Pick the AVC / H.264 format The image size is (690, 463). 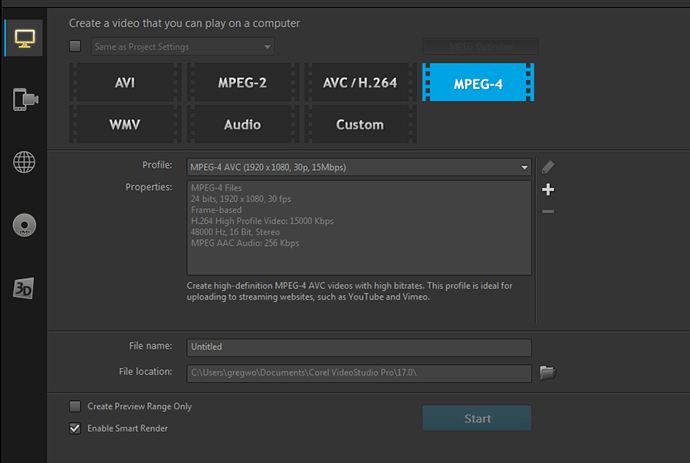pos(360,83)
